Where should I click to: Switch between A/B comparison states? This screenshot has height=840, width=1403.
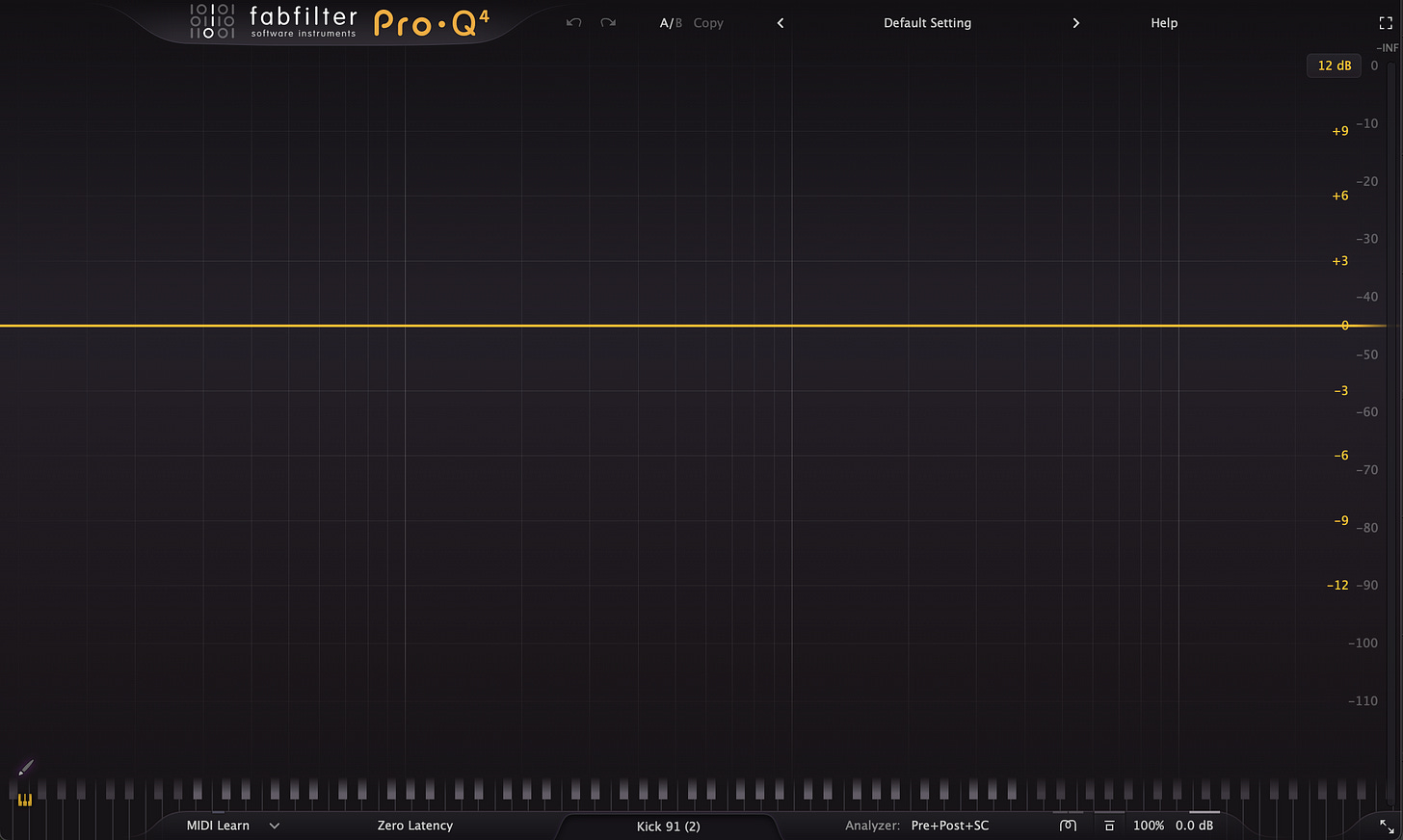pyautogui.click(x=671, y=22)
